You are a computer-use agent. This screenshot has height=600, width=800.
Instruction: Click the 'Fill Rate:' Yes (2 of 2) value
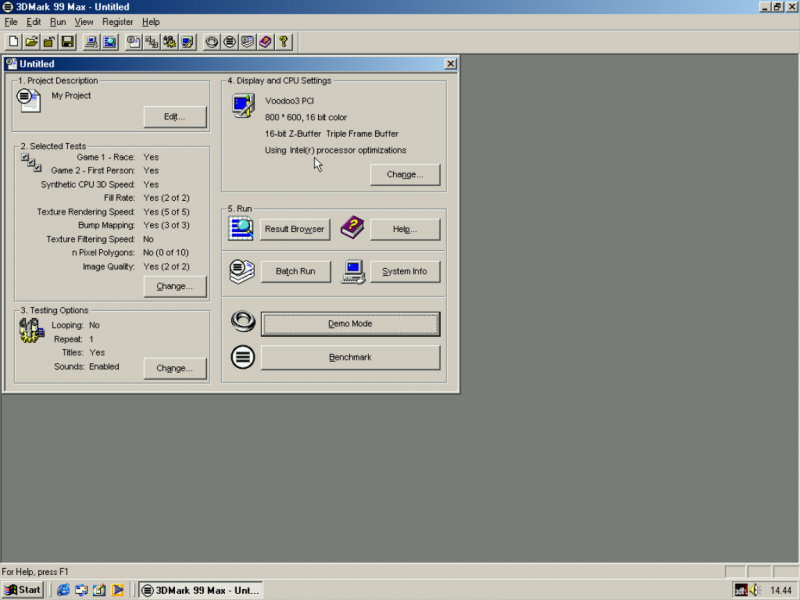[166, 198]
